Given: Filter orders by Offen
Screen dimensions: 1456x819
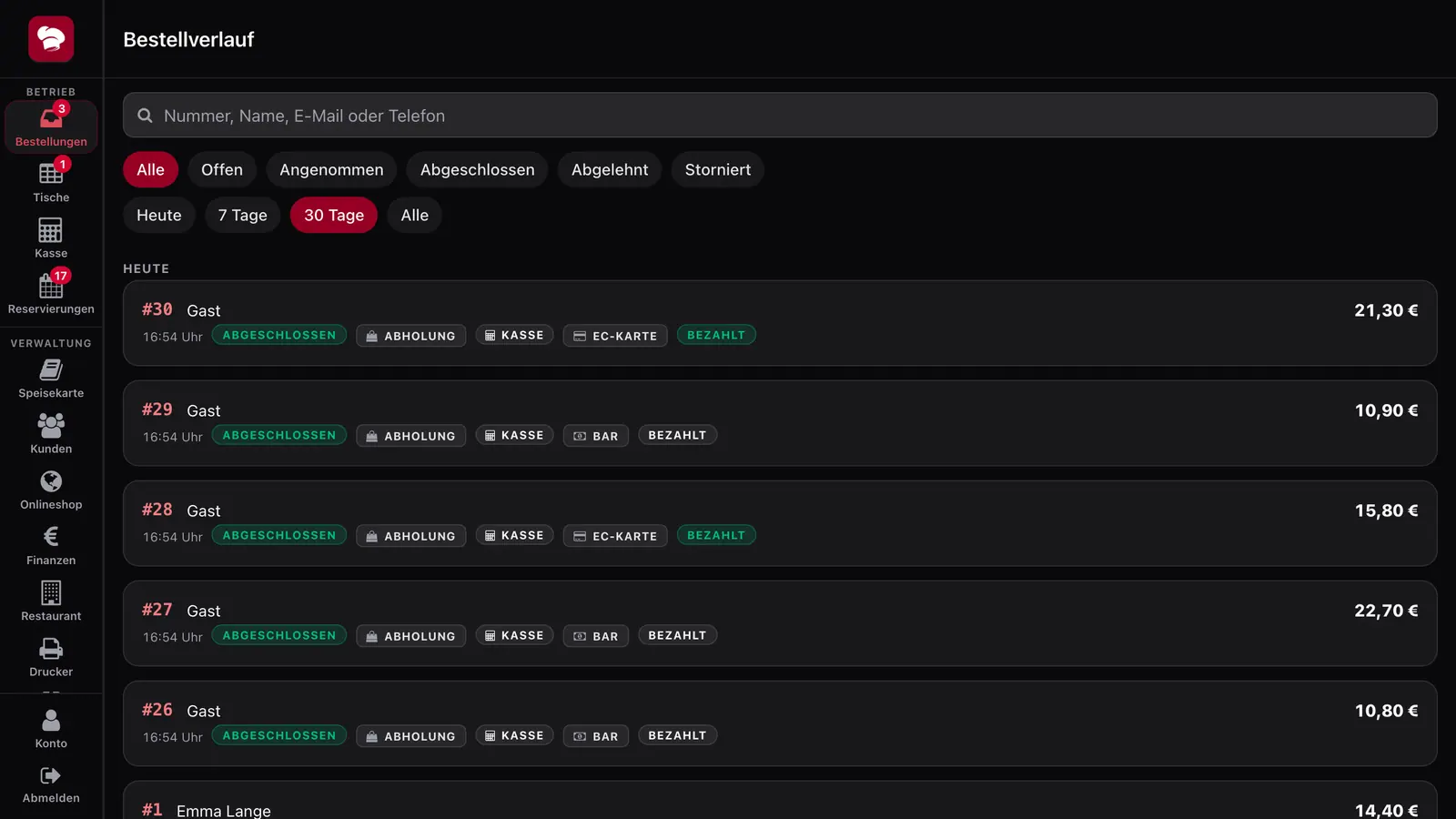Looking at the screenshot, I should pos(222,169).
